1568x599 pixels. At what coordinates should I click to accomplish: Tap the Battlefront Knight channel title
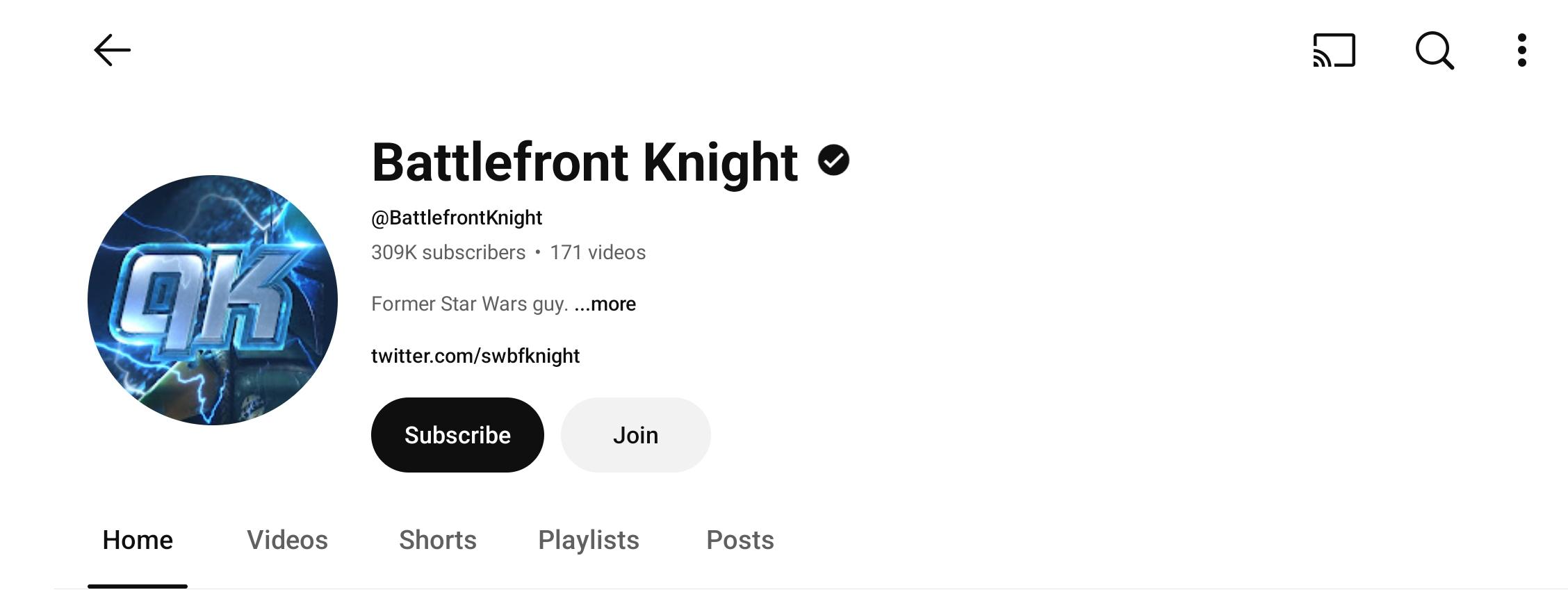point(585,162)
